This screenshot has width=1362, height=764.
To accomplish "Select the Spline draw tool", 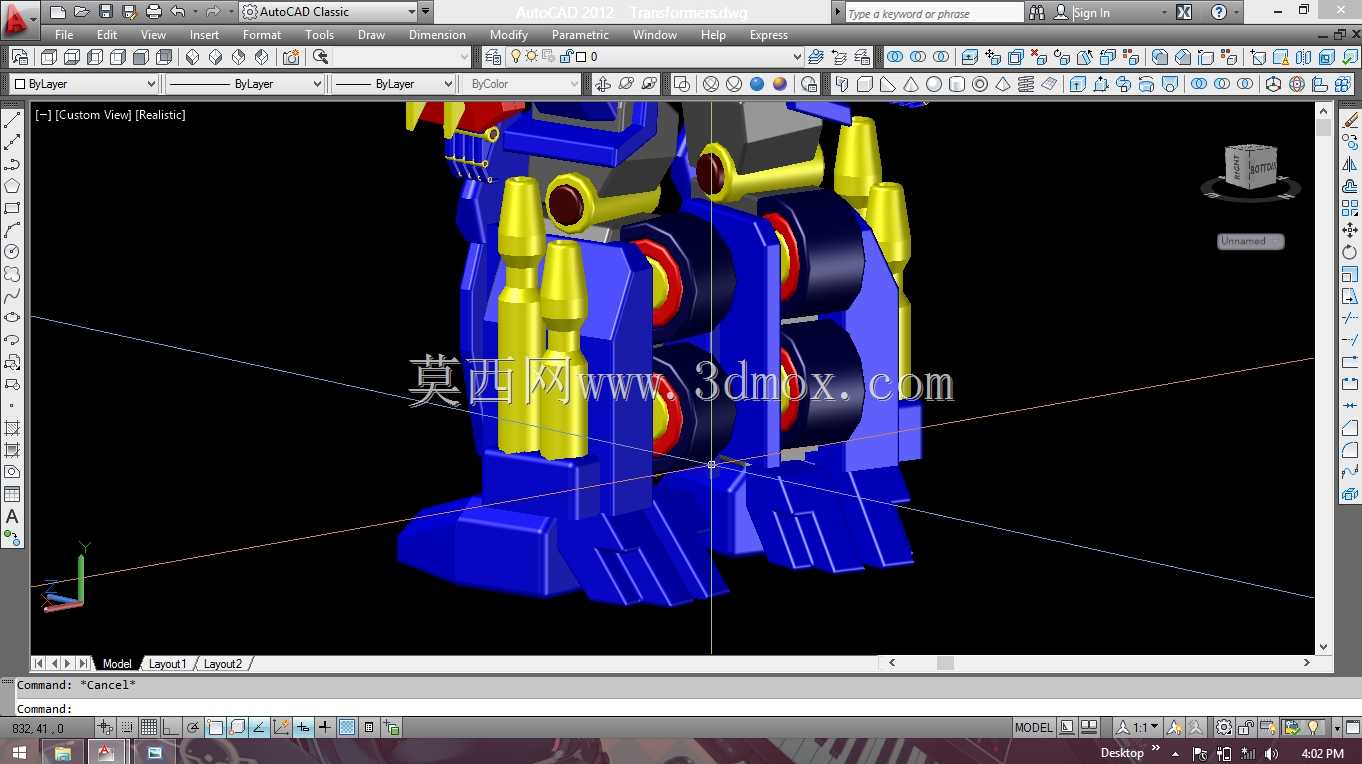I will tap(12, 296).
